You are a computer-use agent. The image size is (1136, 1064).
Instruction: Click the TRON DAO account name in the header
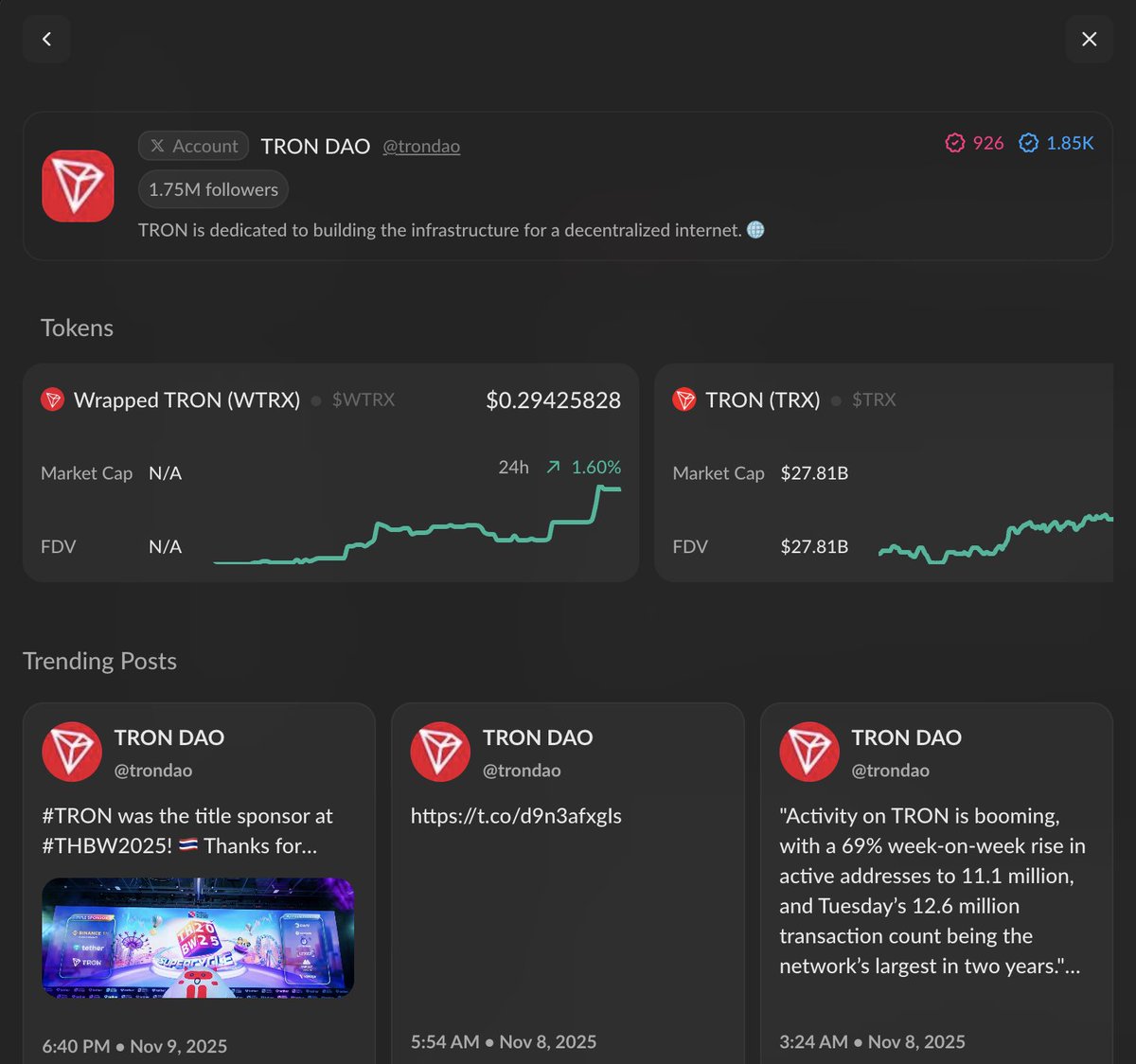tap(315, 146)
